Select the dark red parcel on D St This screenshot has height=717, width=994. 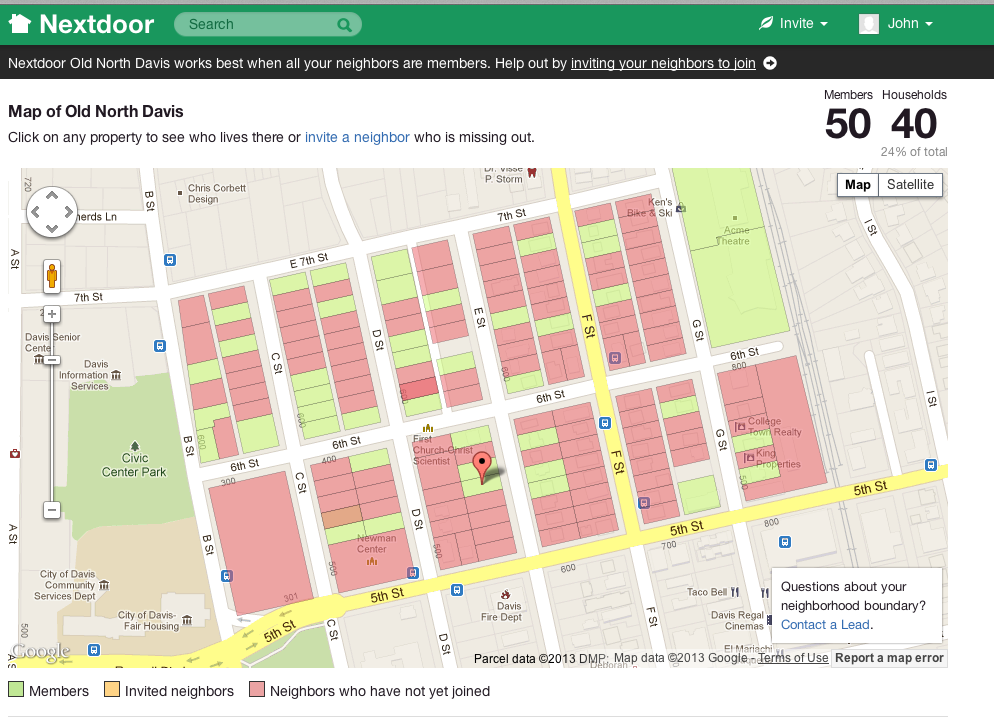tap(419, 388)
